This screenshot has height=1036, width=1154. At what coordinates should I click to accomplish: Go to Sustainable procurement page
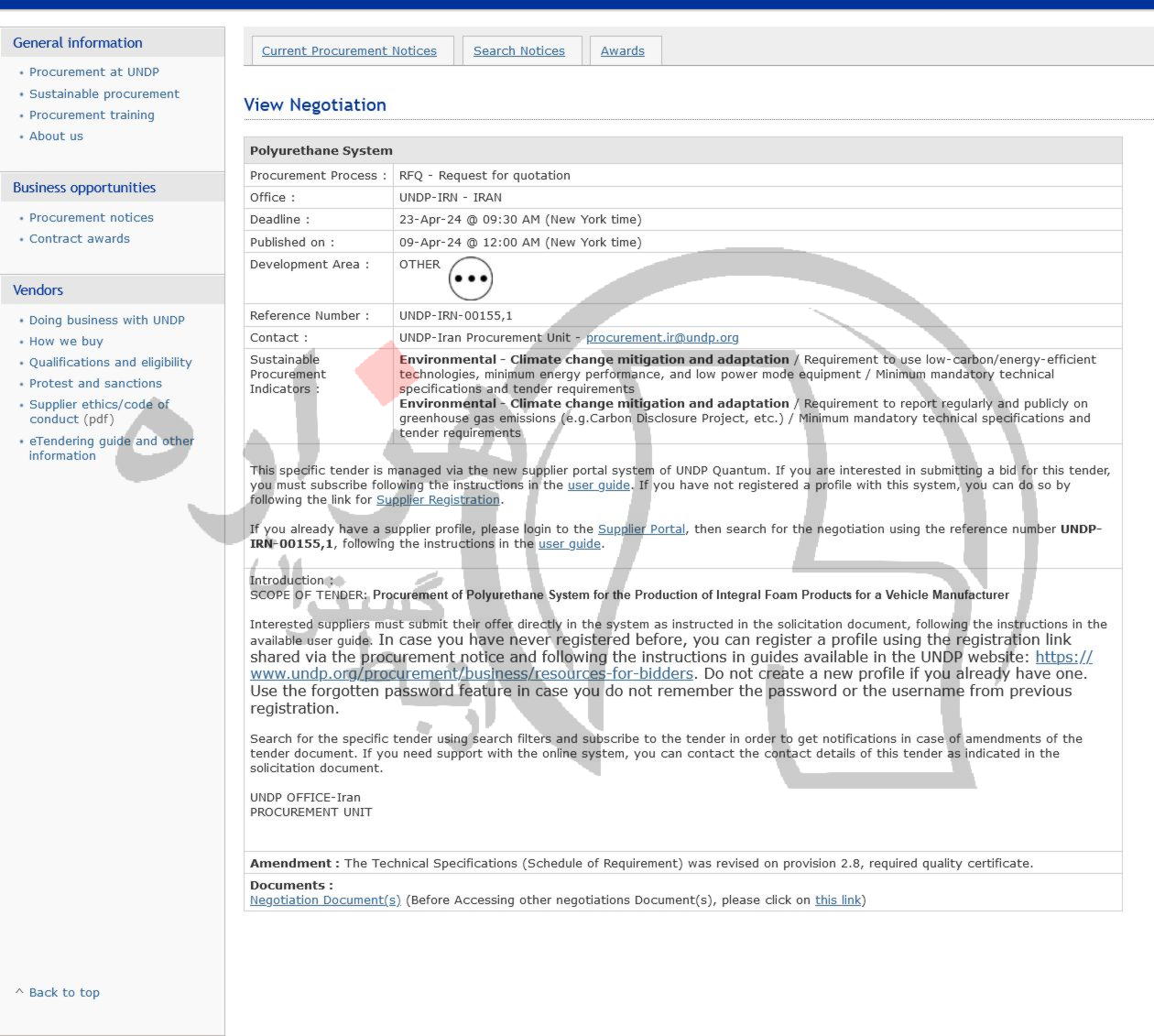(x=103, y=93)
